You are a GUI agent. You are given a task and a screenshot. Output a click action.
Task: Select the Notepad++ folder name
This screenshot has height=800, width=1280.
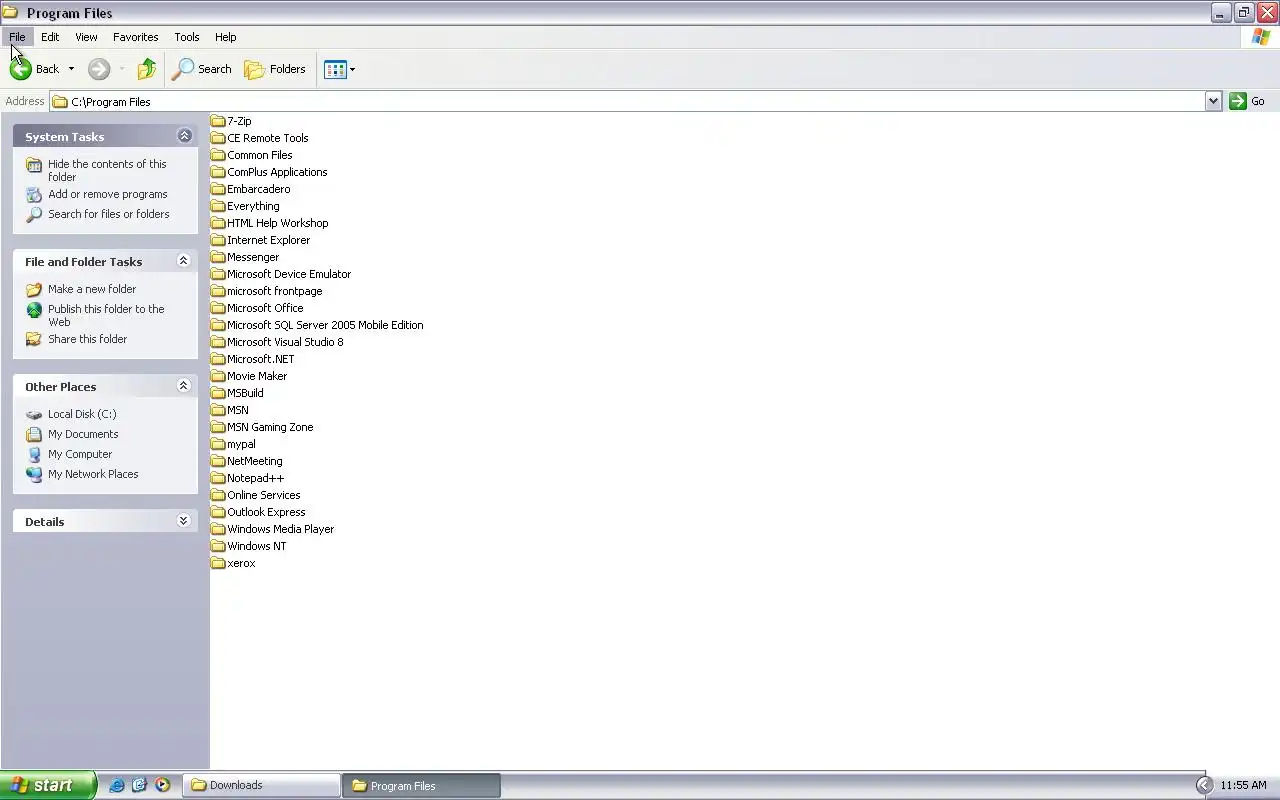click(x=256, y=478)
